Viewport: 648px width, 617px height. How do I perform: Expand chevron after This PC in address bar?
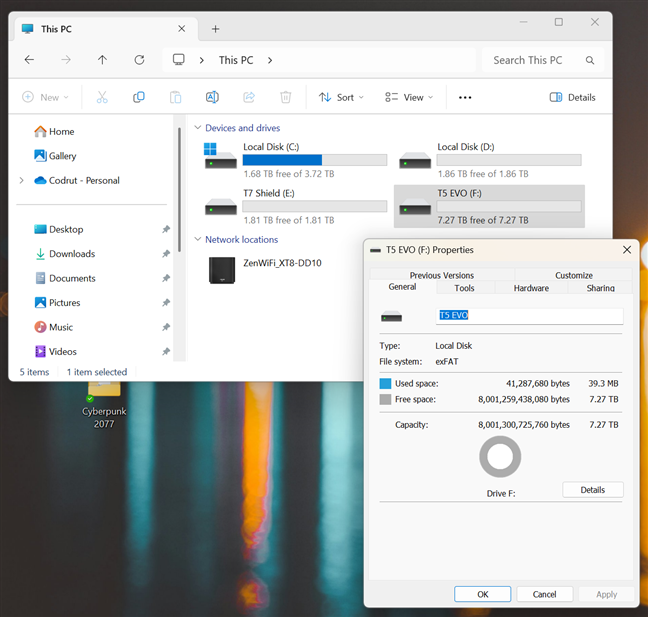270,60
